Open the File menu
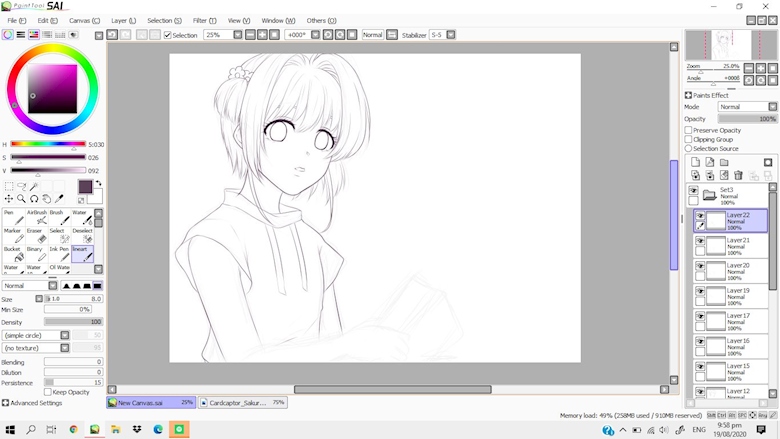Viewport: 780px width, 439px height. click(x=16, y=20)
